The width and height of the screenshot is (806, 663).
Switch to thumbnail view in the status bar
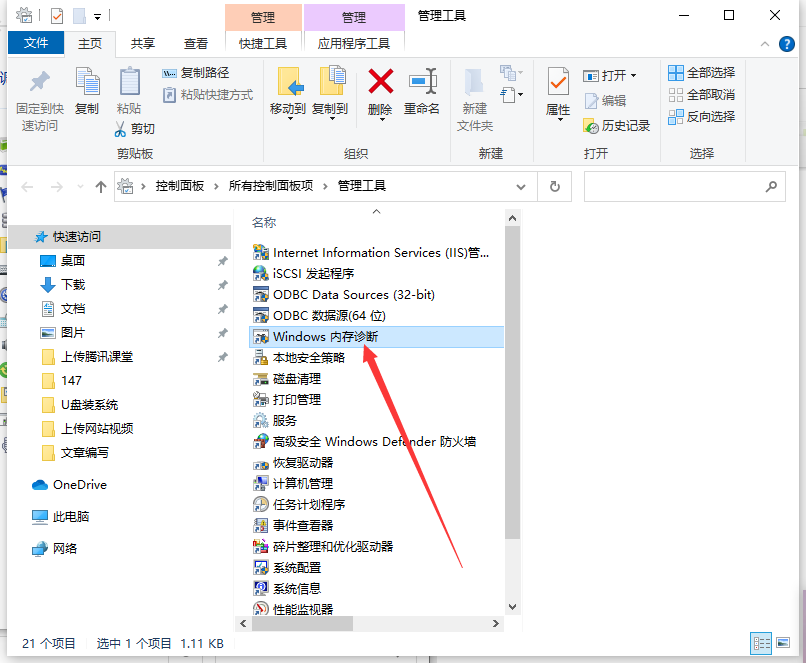point(784,643)
